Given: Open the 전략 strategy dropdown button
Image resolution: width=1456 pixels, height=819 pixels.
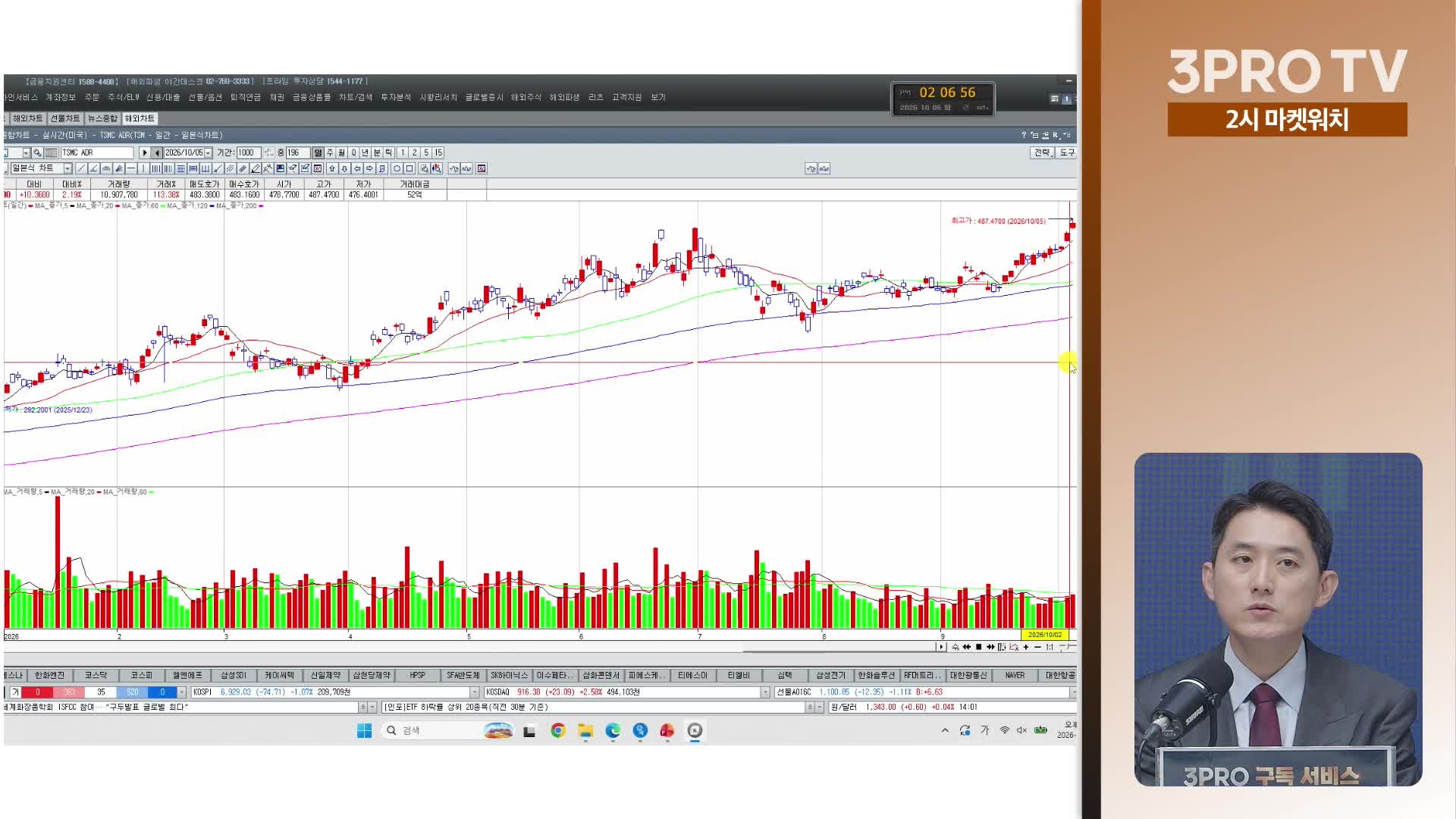Looking at the screenshot, I should tap(1043, 152).
